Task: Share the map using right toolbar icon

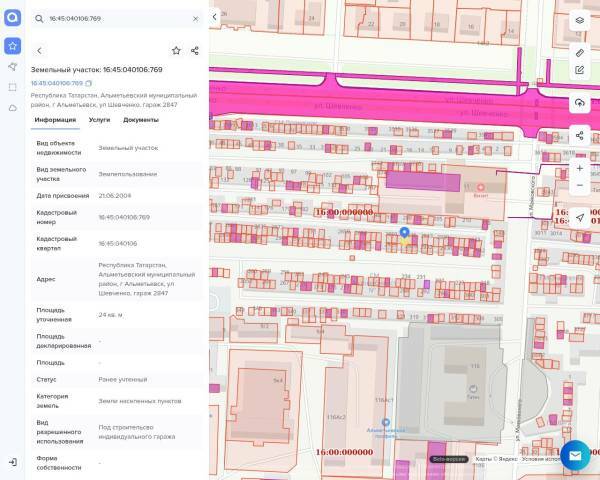Action: (580, 136)
